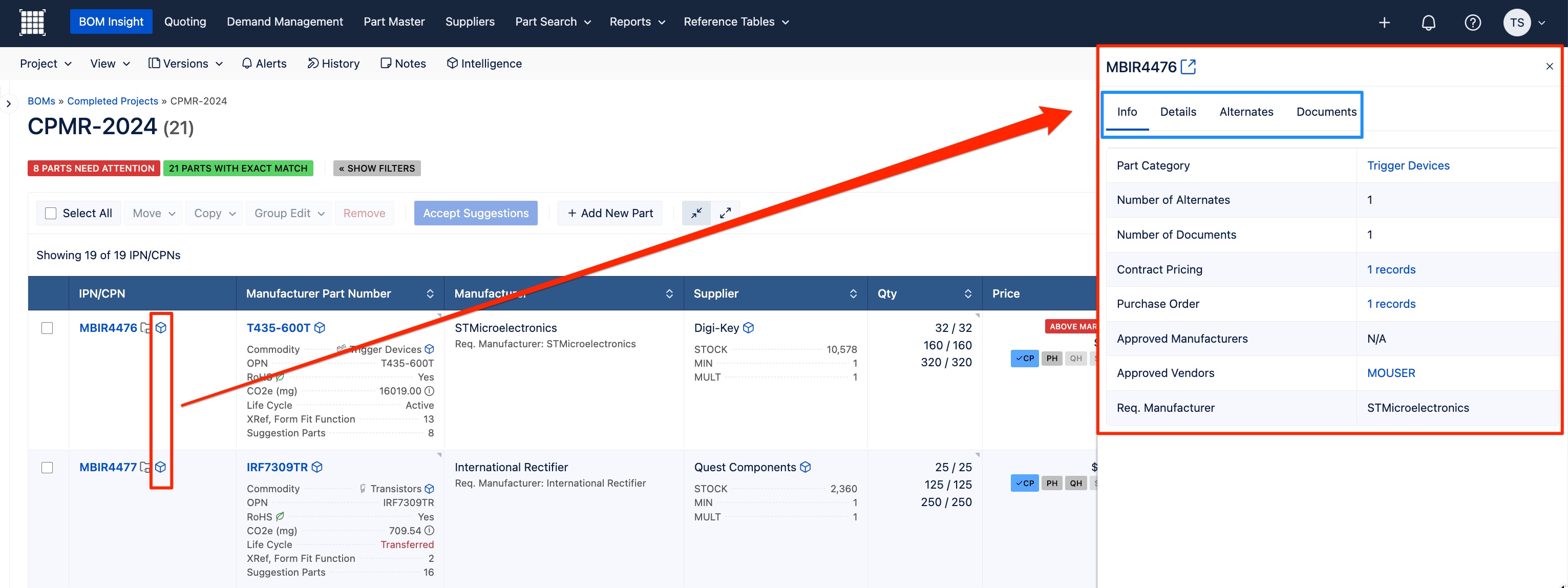Check the MBIR4477 row checkbox
This screenshot has width=1568, height=588.
[x=47, y=468]
